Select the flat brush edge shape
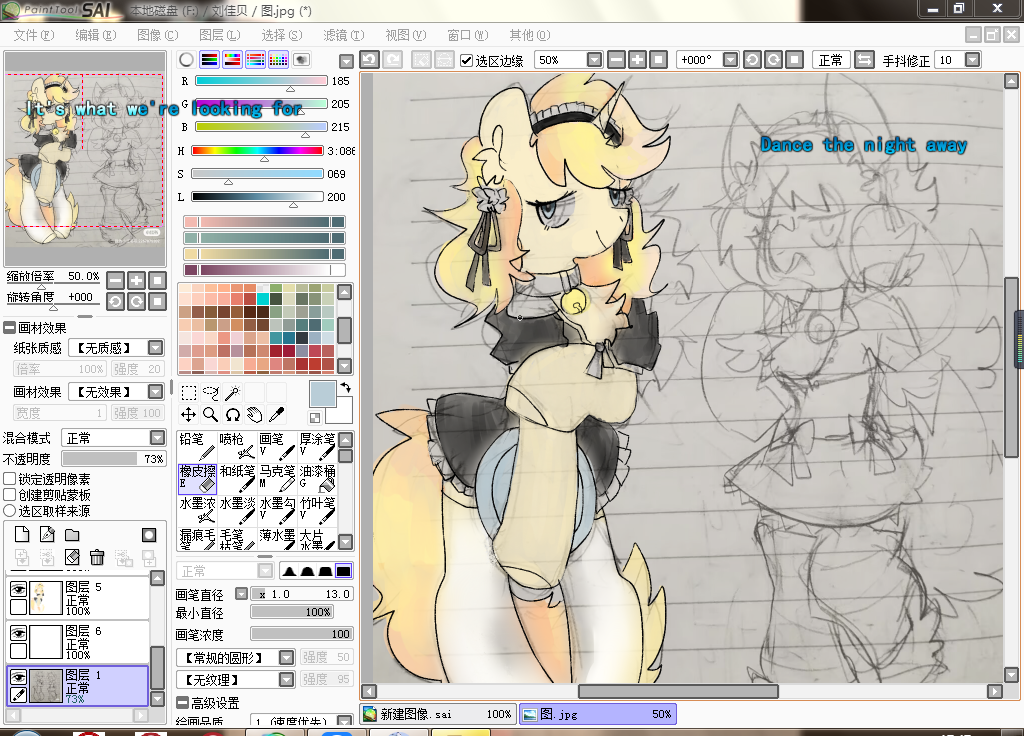This screenshot has width=1024, height=736. tap(344, 571)
